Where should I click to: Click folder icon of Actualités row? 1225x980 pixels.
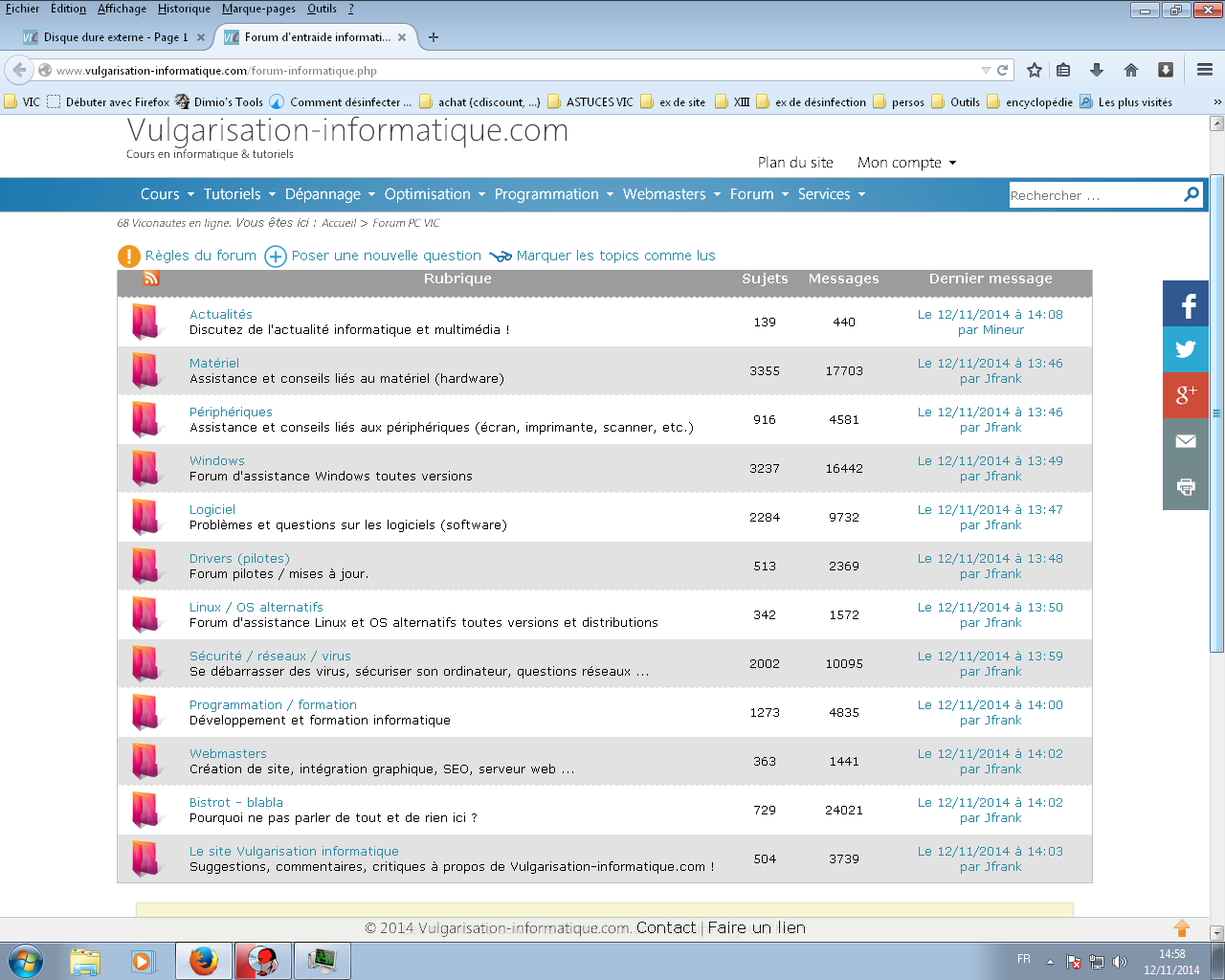(145, 323)
